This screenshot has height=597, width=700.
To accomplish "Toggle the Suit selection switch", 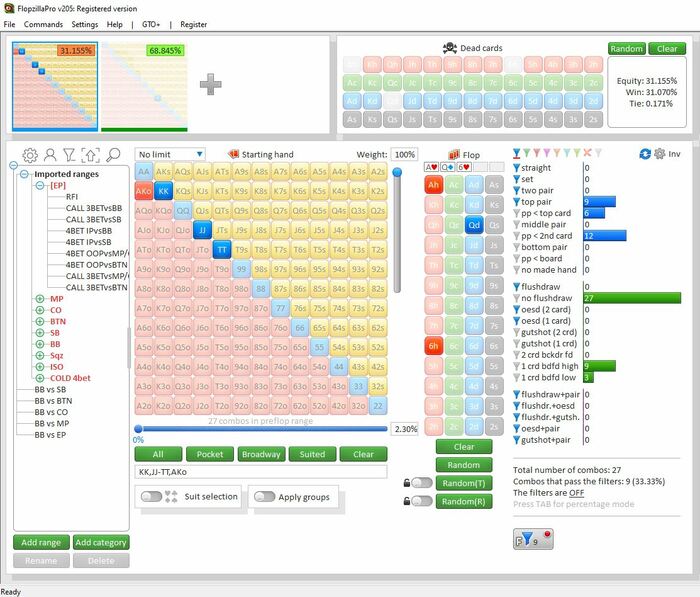I will point(151,497).
